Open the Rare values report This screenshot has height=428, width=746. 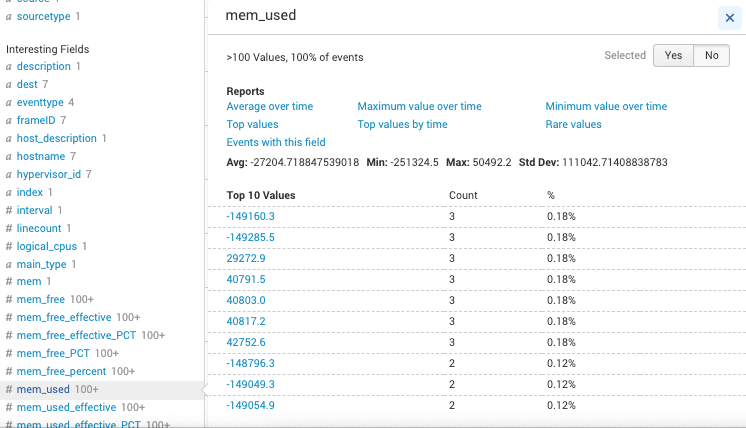(573, 124)
